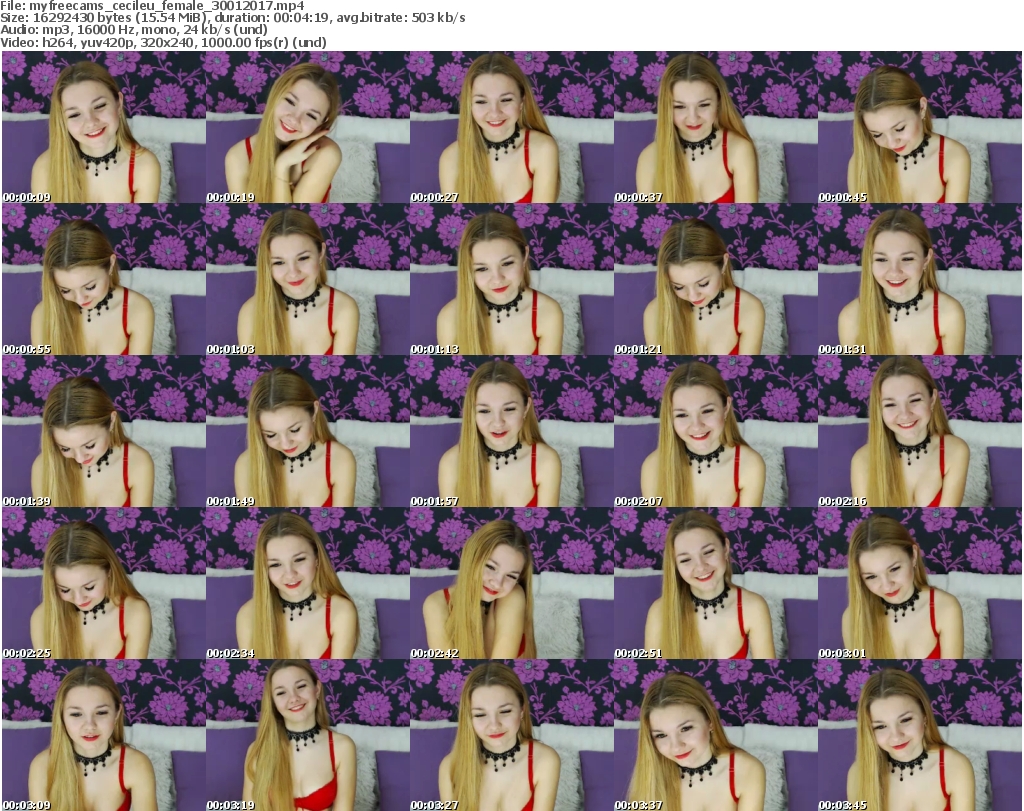Open the thumbnail marked 00:00:37
Viewport: 1024px width, 811px height.
tap(714, 128)
